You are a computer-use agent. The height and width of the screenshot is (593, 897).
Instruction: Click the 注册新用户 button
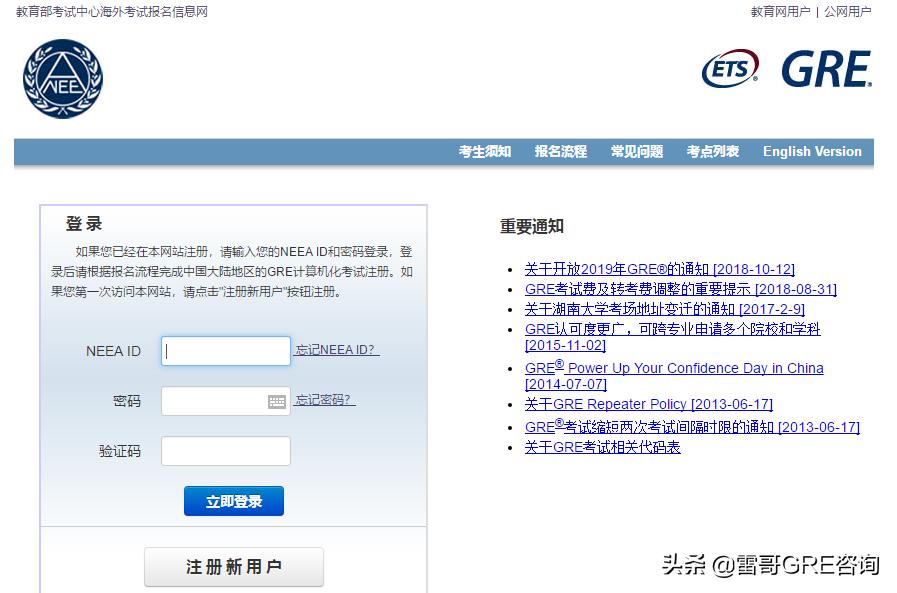pyautogui.click(x=233, y=566)
